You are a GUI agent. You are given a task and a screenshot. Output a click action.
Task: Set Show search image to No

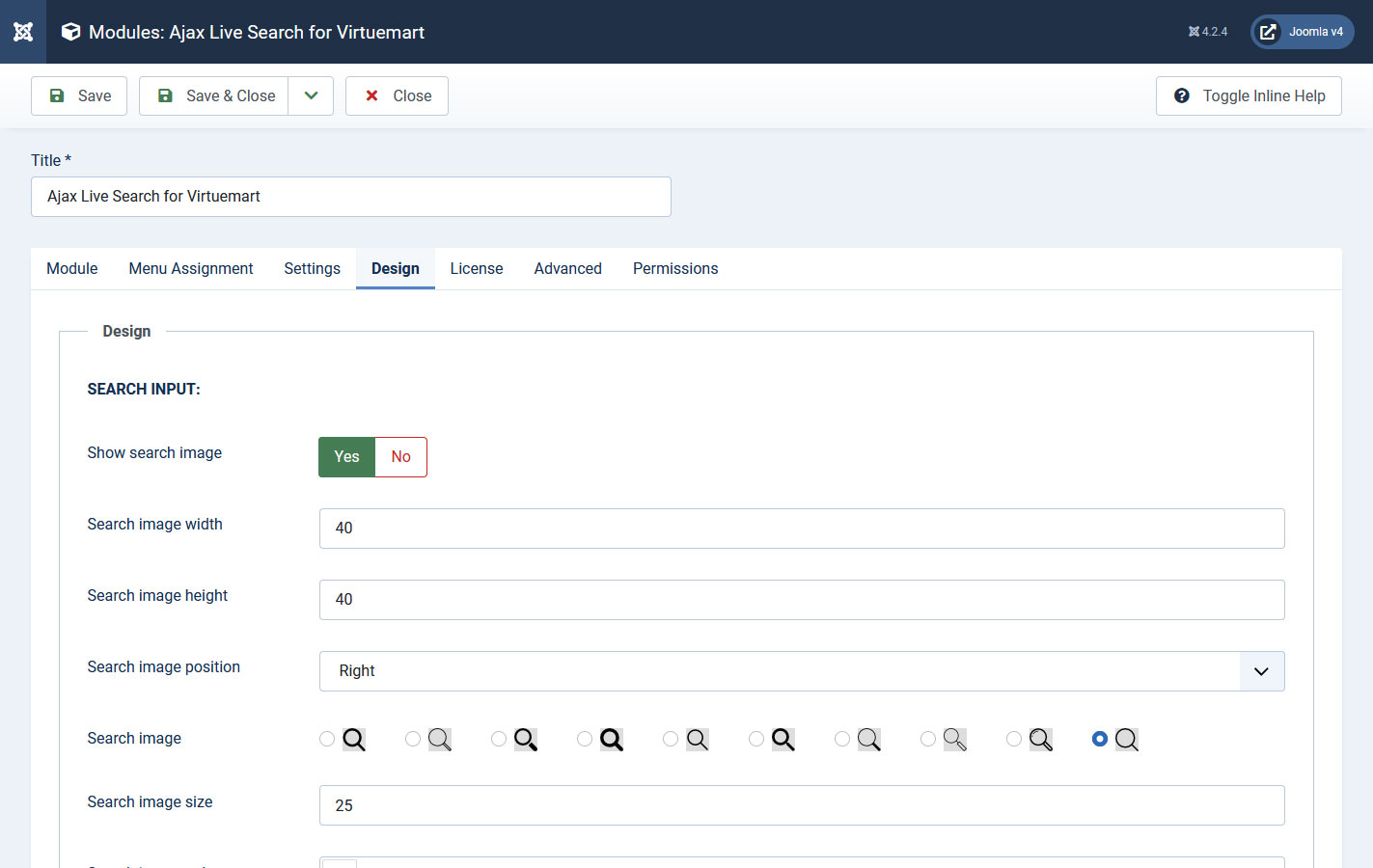coord(401,457)
